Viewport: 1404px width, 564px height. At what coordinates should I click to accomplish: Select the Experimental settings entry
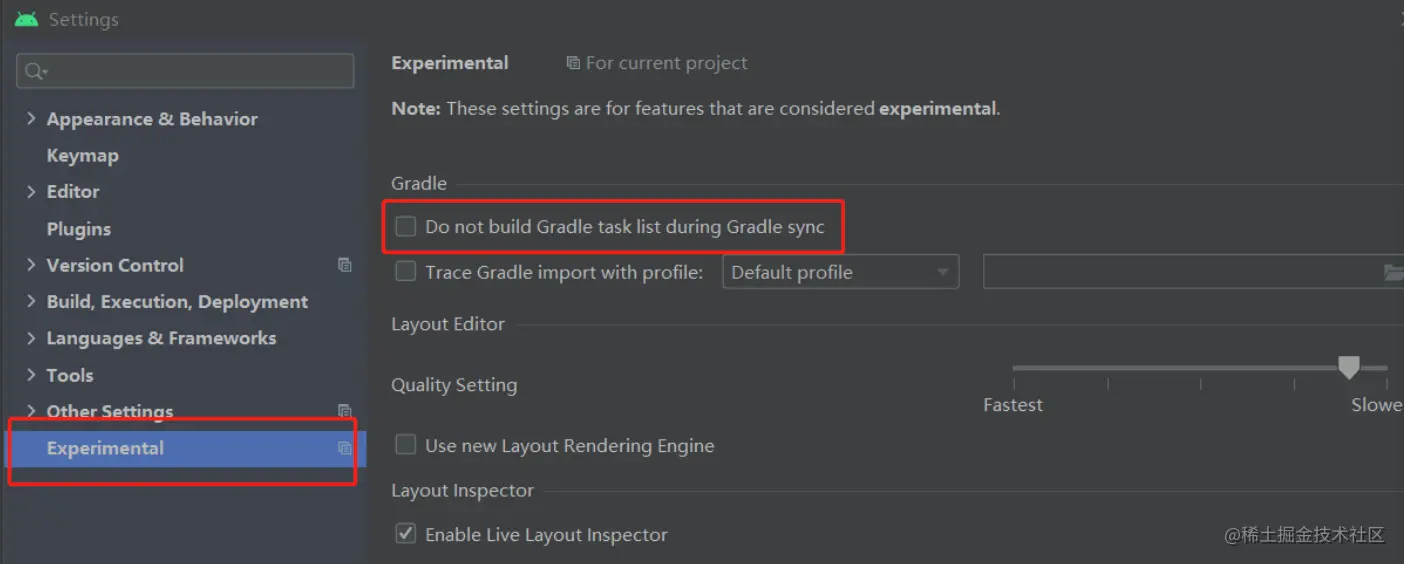(105, 448)
